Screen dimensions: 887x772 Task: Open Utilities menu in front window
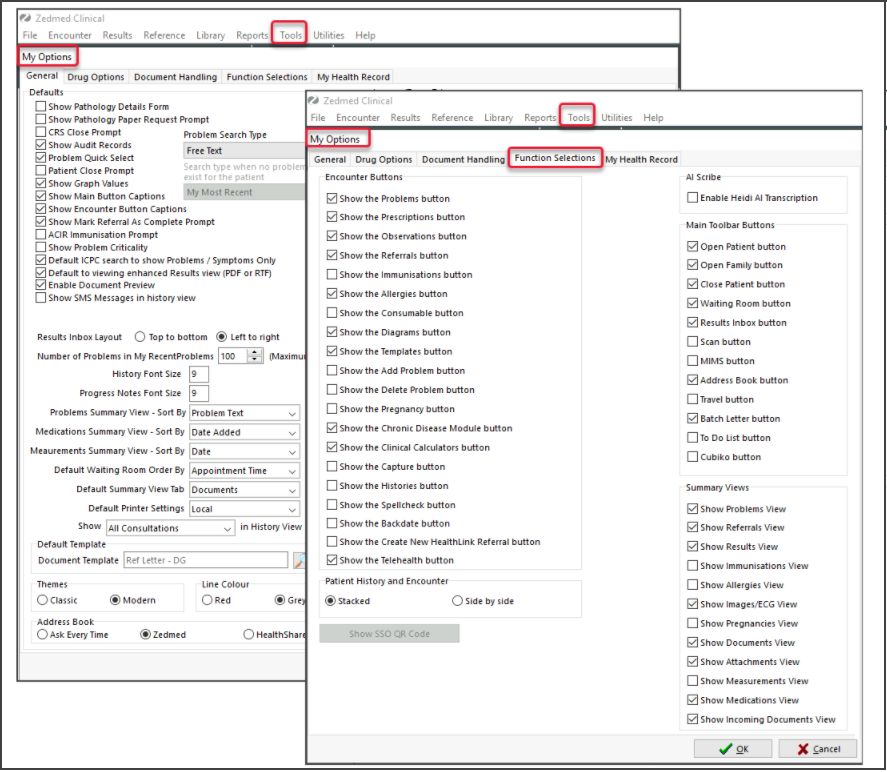point(617,118)
